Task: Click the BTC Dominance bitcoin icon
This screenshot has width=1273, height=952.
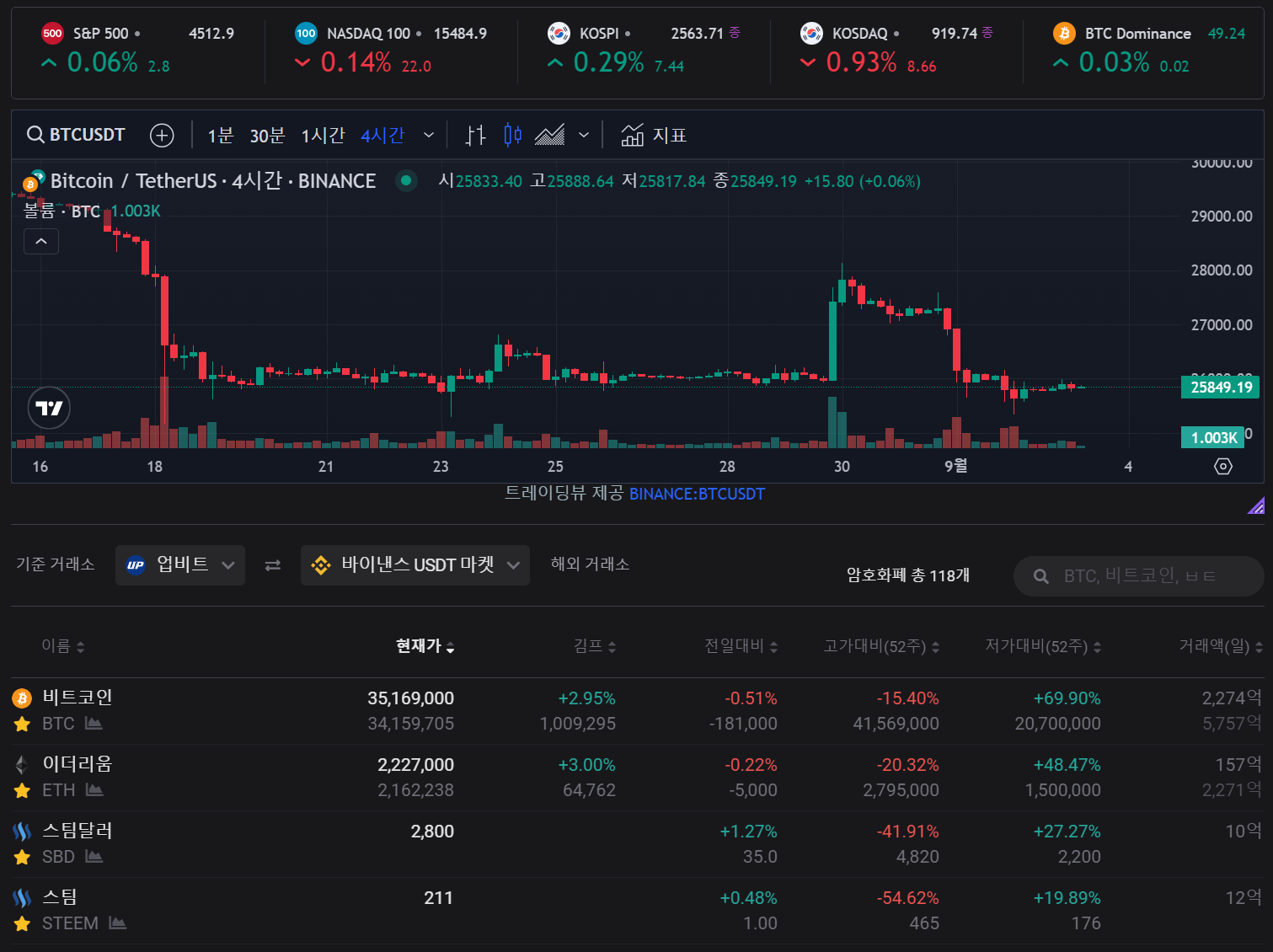Action: (x=1064, y=34)
